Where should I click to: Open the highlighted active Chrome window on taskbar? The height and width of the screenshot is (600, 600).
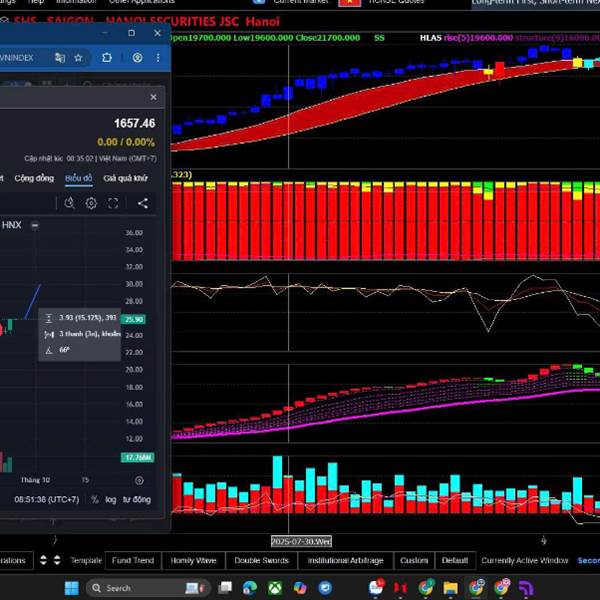click(x=476, y=588)
